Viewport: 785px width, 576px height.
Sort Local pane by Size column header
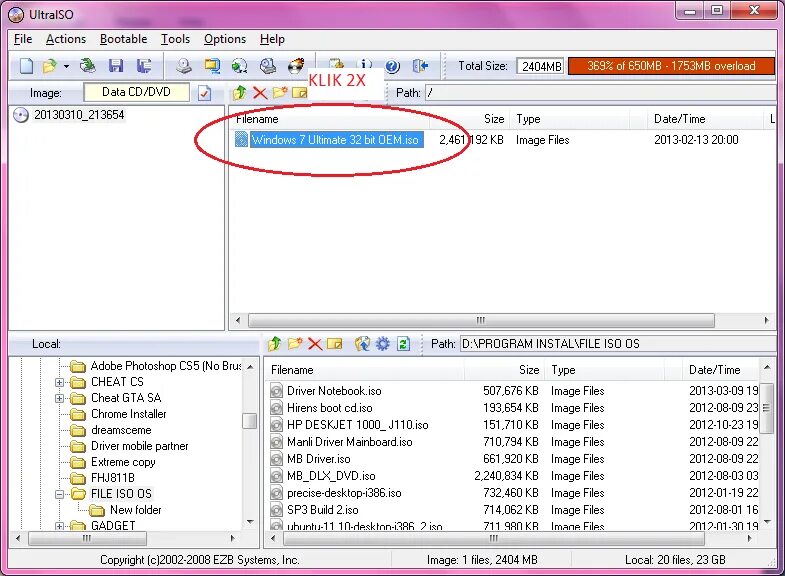[x=505, y=370]
